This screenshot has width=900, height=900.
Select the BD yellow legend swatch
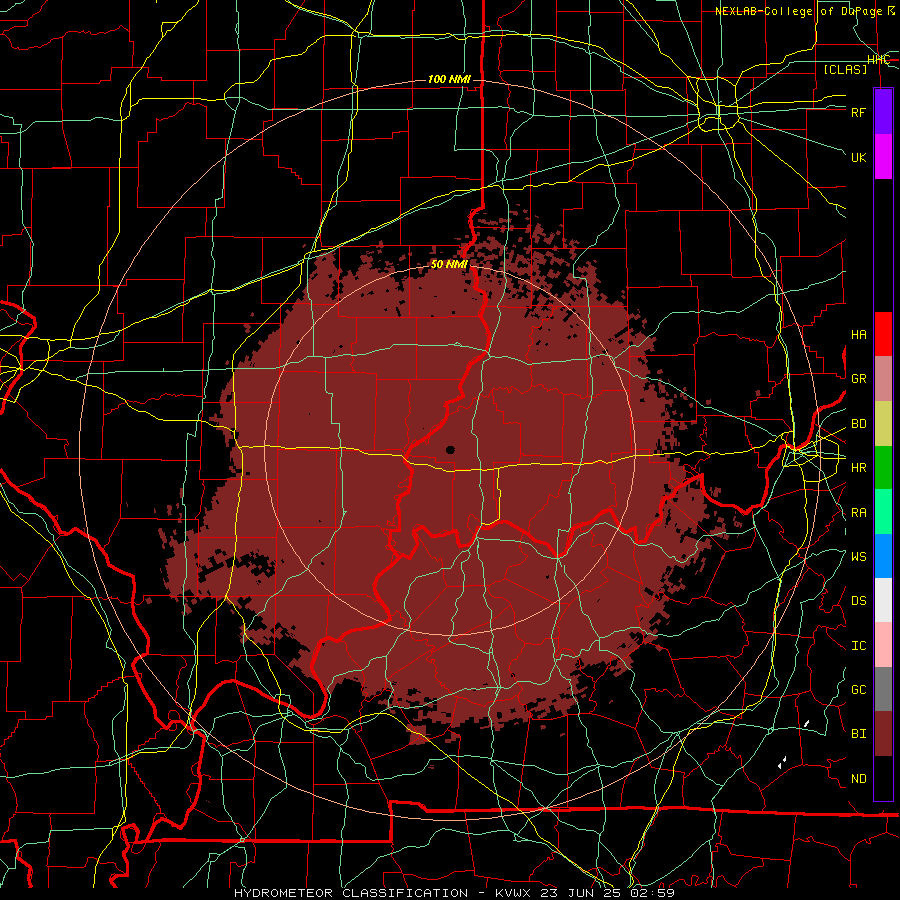coord(883,424)
